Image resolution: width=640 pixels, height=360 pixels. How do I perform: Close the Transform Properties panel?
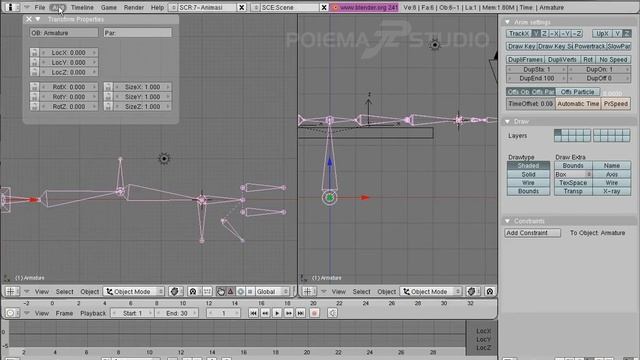pyautogui.click(x=29, y=19)
